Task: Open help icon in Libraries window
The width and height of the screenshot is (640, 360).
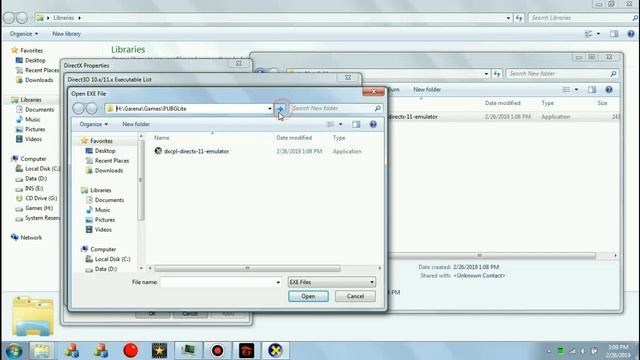Action: point(631,34)
